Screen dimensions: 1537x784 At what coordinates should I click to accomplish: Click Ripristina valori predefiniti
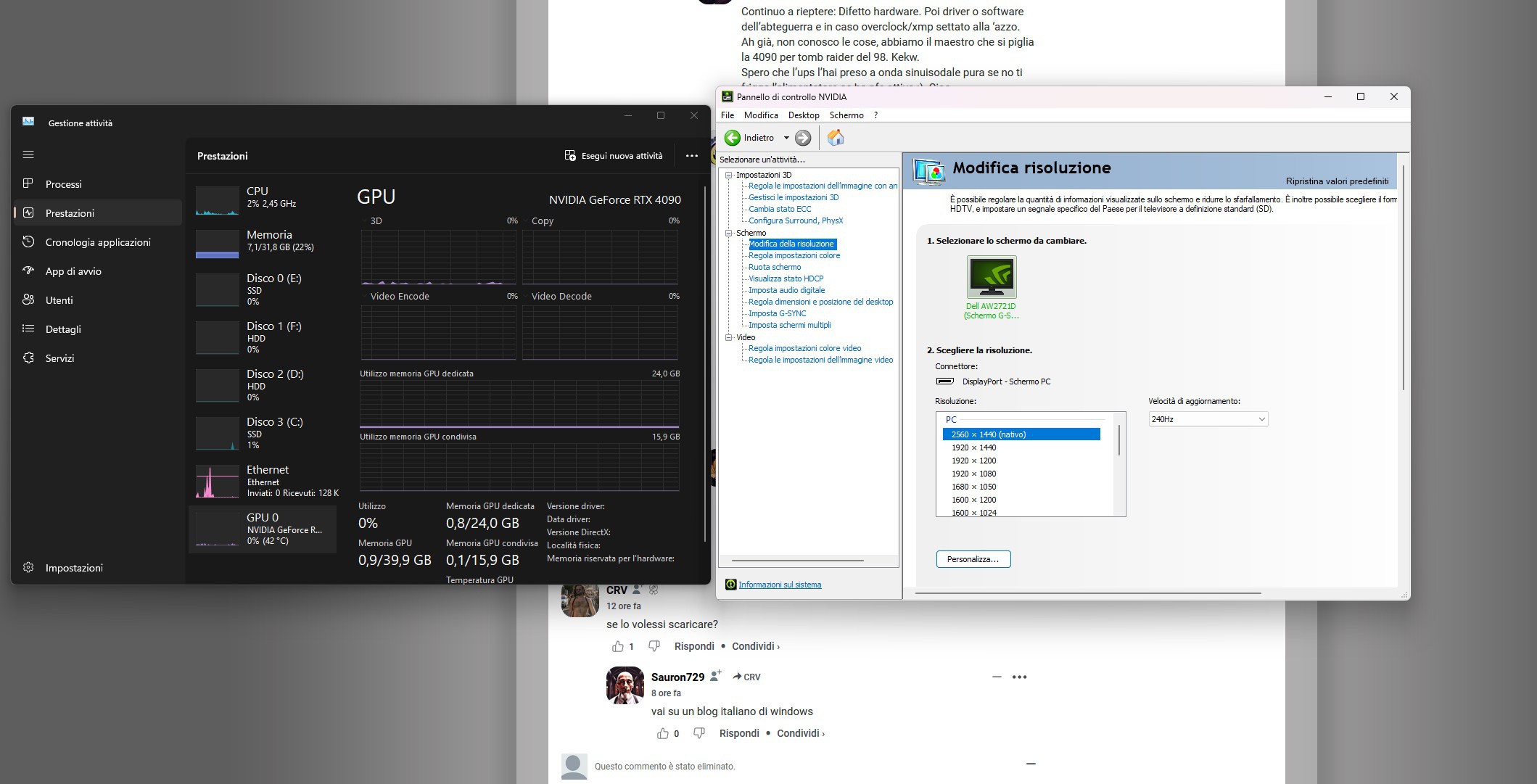(x=1337, y=181)
